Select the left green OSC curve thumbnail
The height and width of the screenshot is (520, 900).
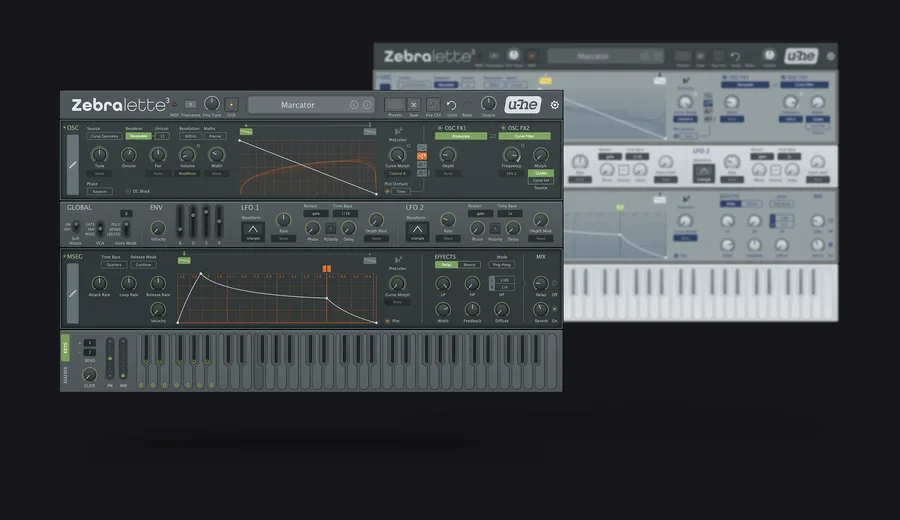[246, 131]
